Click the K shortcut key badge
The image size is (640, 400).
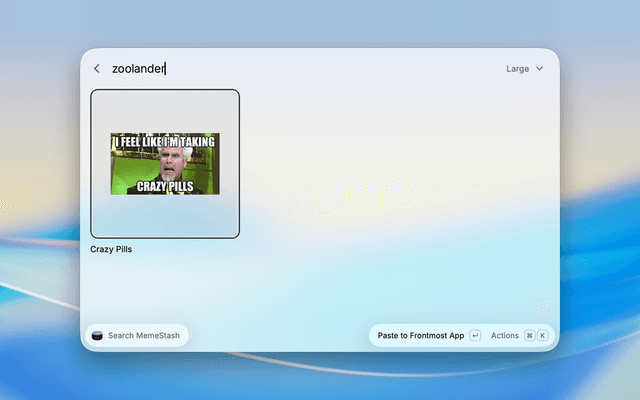pos(542,336)
